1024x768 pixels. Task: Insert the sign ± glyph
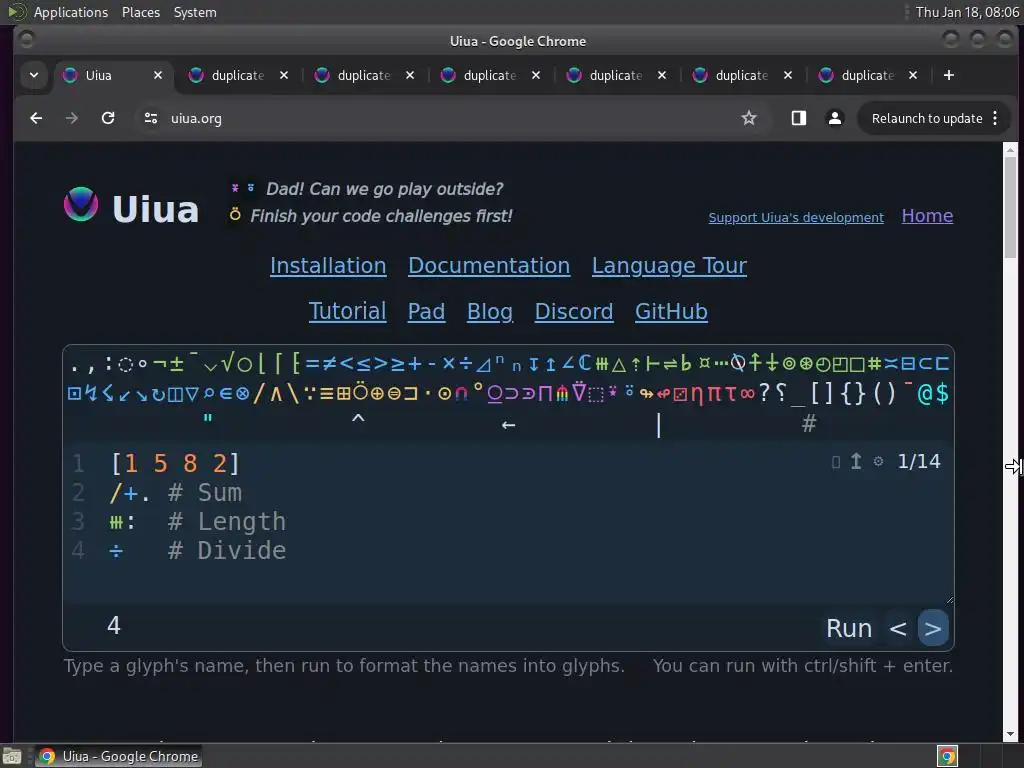point(176,364)
